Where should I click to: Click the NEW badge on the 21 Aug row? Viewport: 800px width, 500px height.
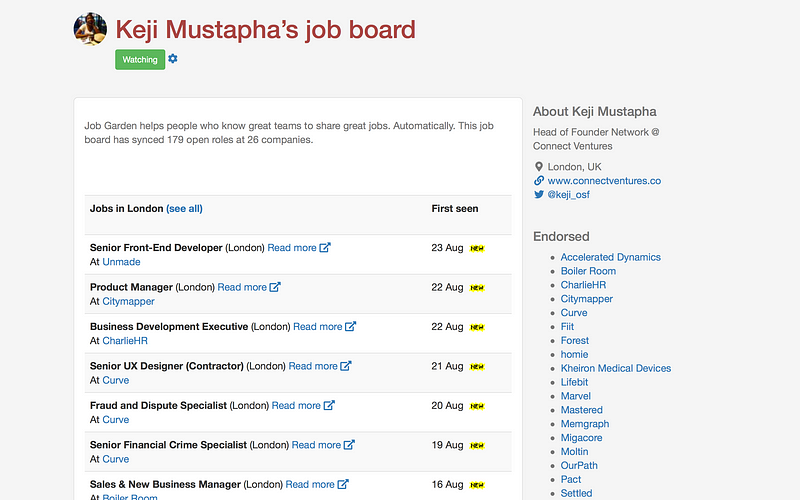click(477, 367)
